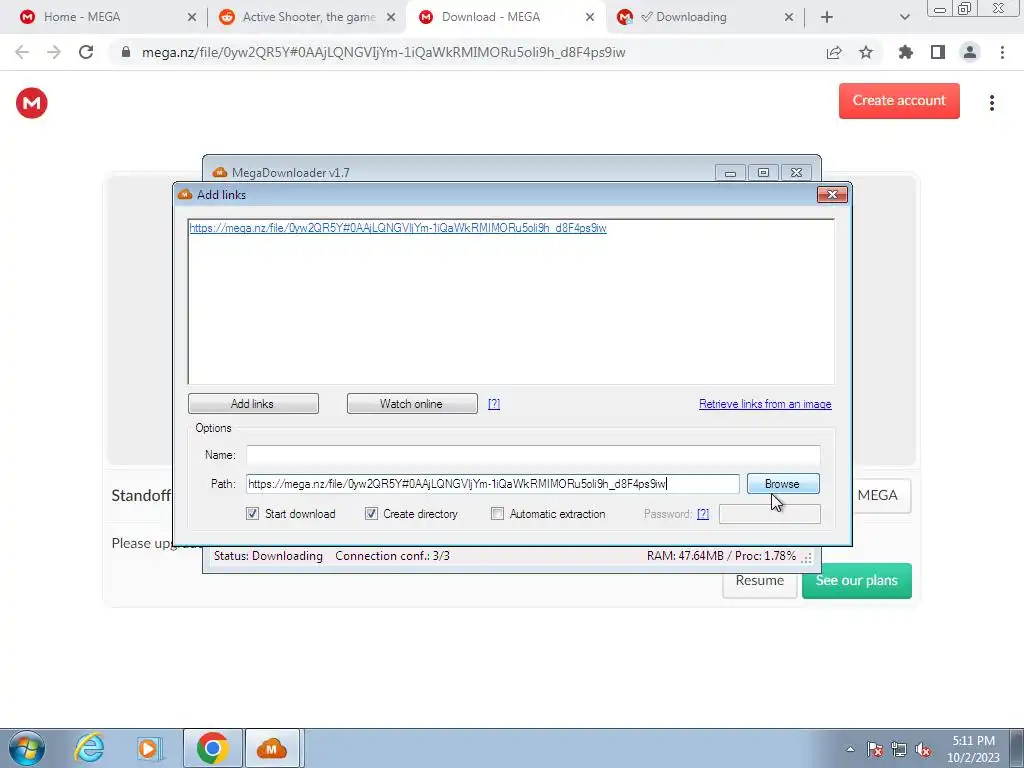Image resolution: width=1024 pixels, height=768 pixels.
Task: Bookmark this page with the star icon
Action: [x=866, y=52]
